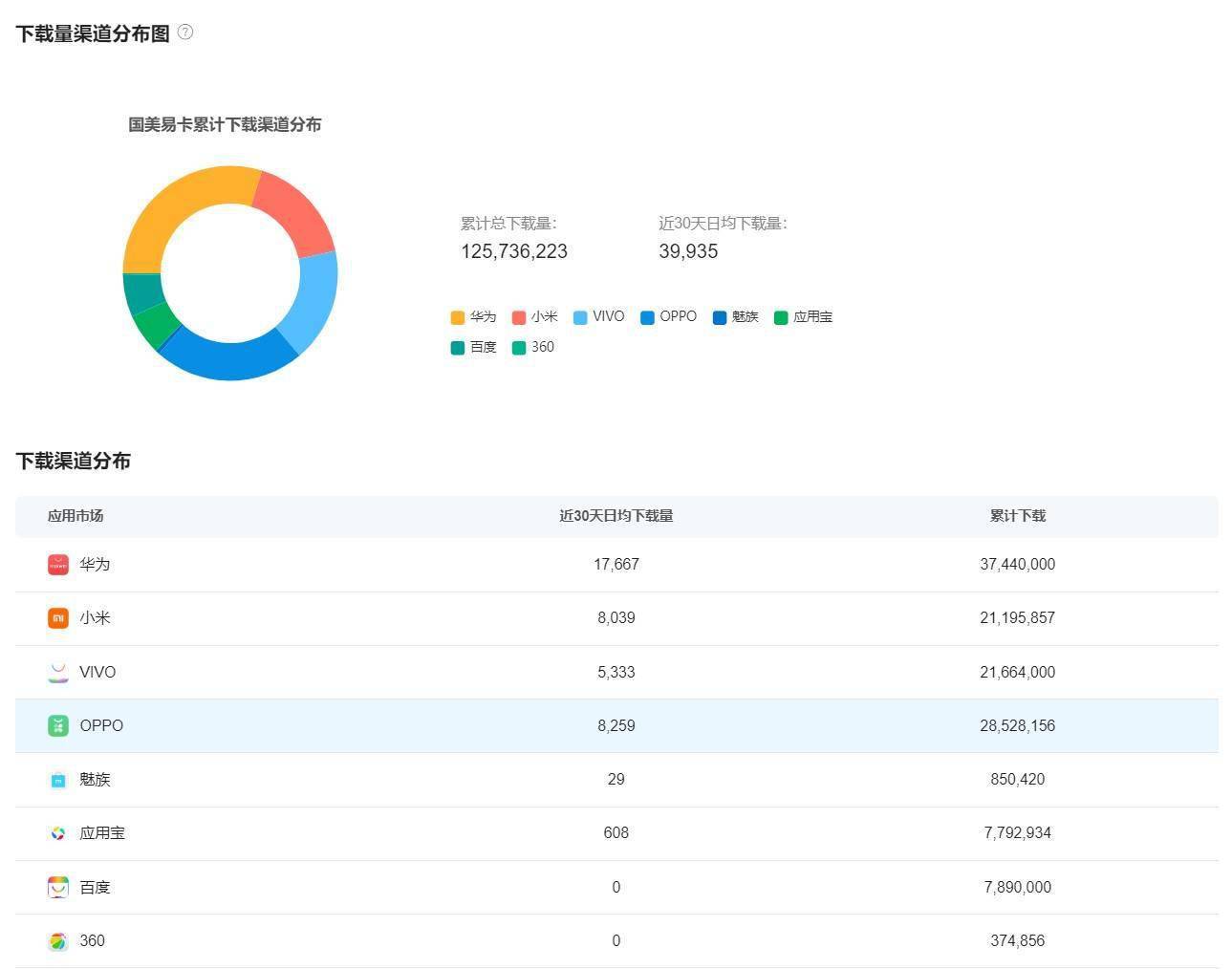Click the light blue VIVO donut segment

click(313, 301)
